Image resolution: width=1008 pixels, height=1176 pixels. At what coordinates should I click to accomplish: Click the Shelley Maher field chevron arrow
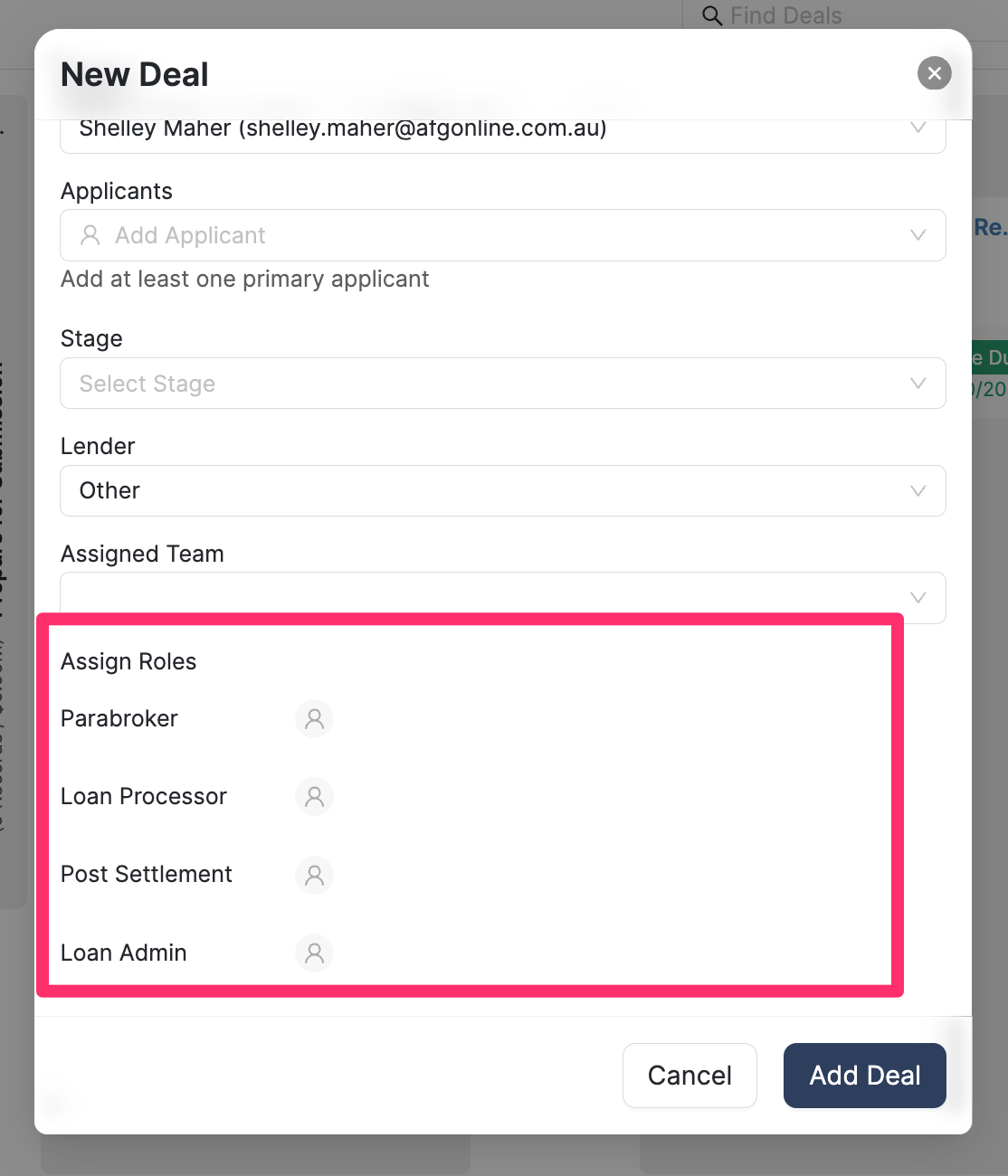(918, 128)
